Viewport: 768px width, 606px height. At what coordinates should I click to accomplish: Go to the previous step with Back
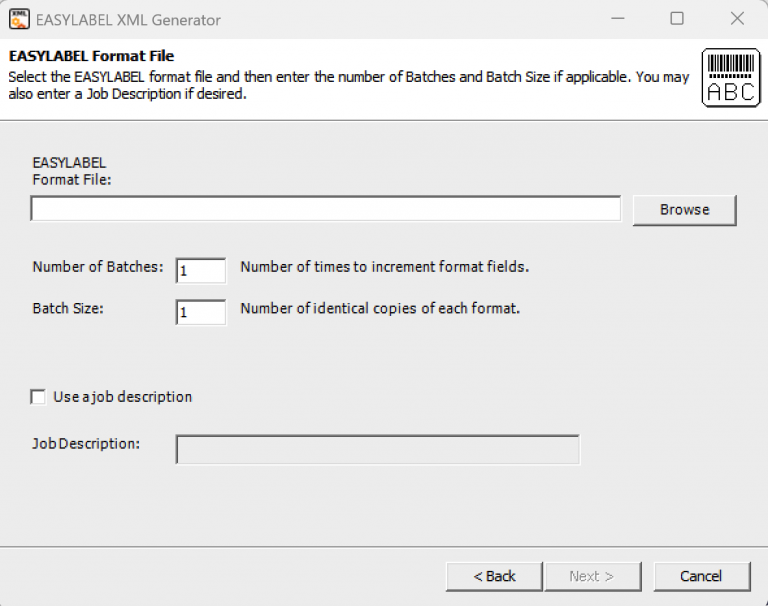(x=494, y=576)
